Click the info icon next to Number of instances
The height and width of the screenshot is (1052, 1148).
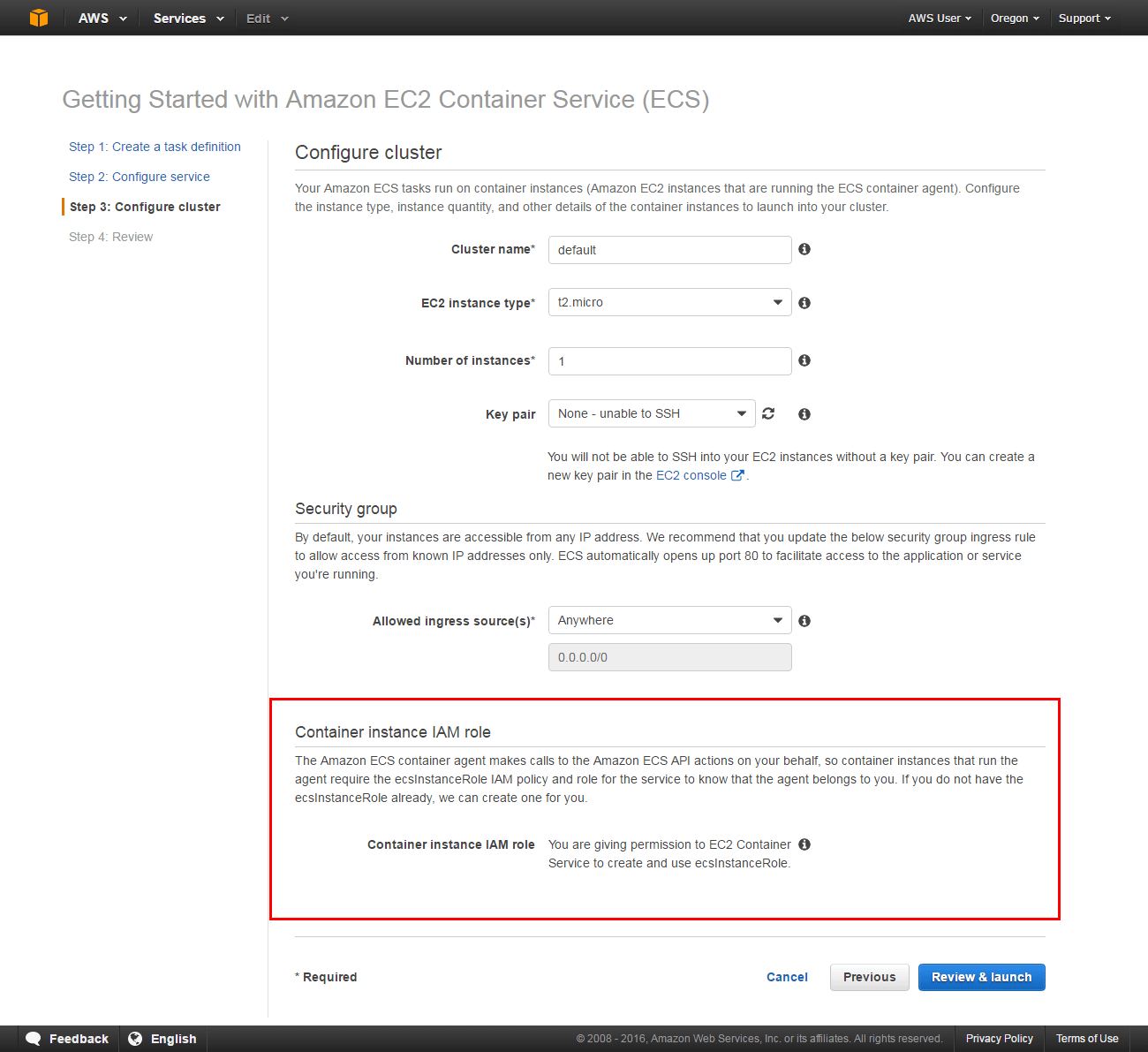804,360
